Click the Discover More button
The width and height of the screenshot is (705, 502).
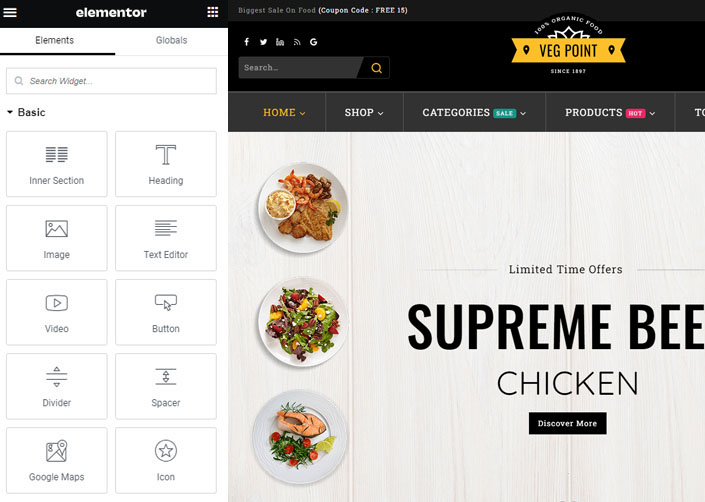tap(567, 423)
